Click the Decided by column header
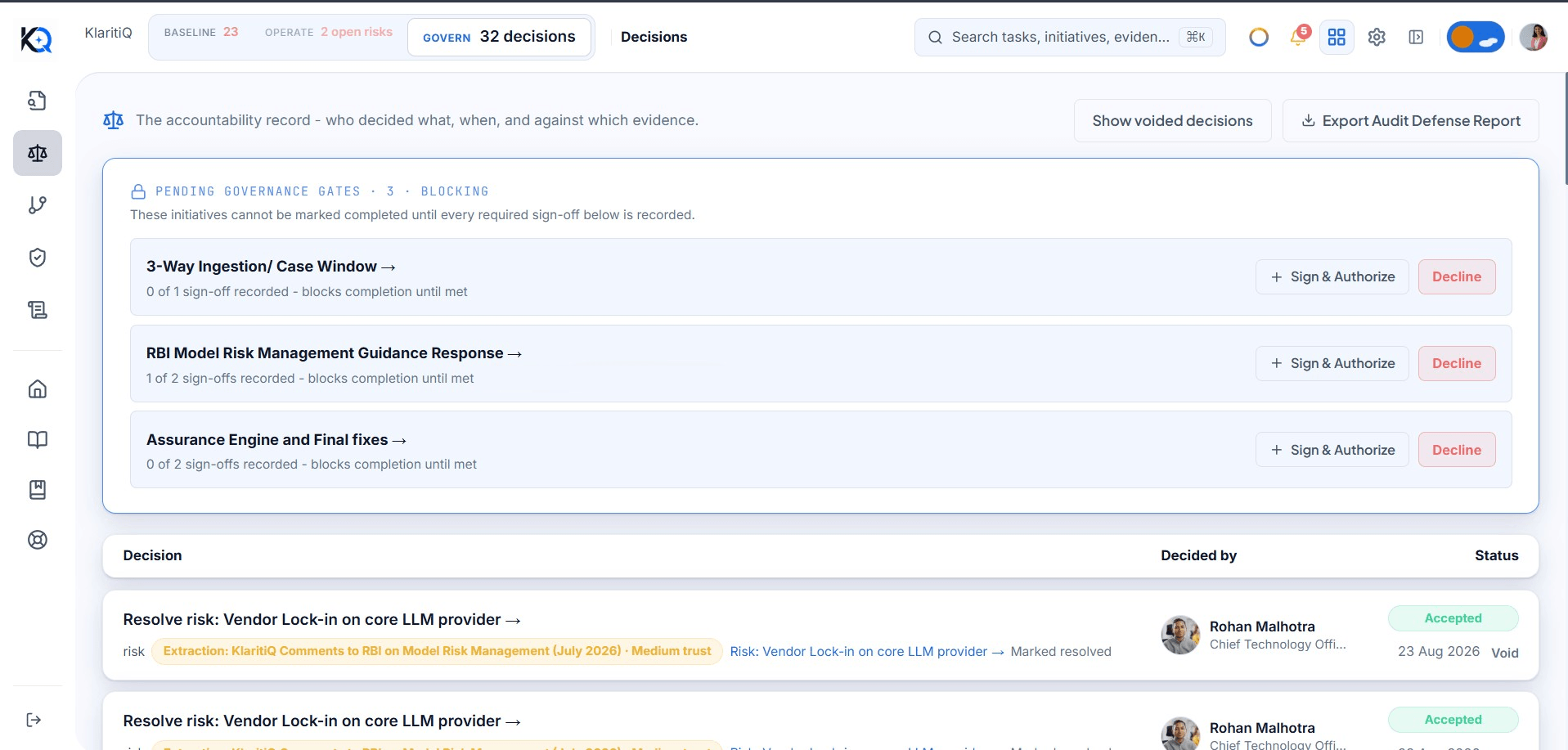 [x=1198, y=555]
